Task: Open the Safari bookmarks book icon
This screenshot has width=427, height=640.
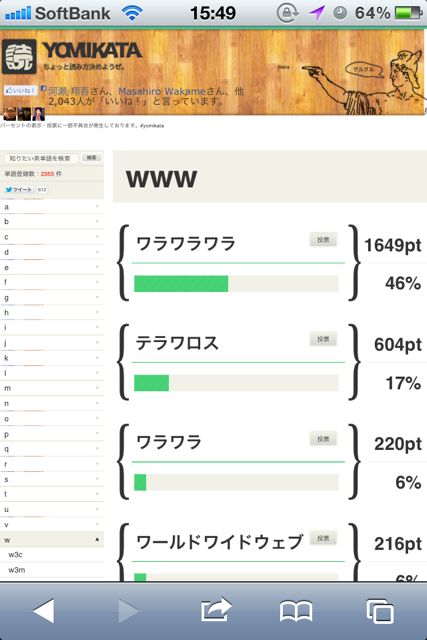Action: [x=296, y=611]
